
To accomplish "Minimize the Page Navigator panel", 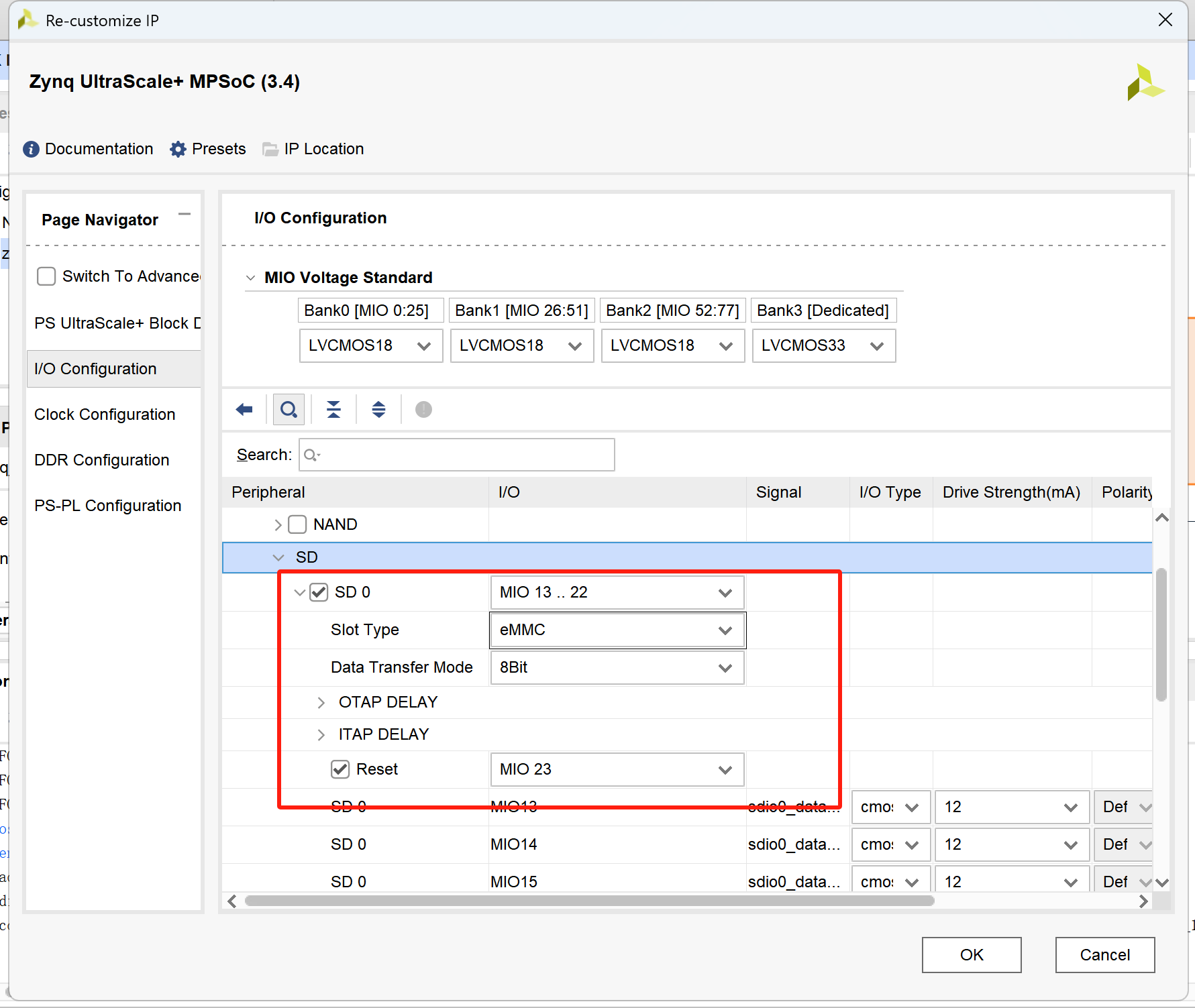I will coord(185,215).
